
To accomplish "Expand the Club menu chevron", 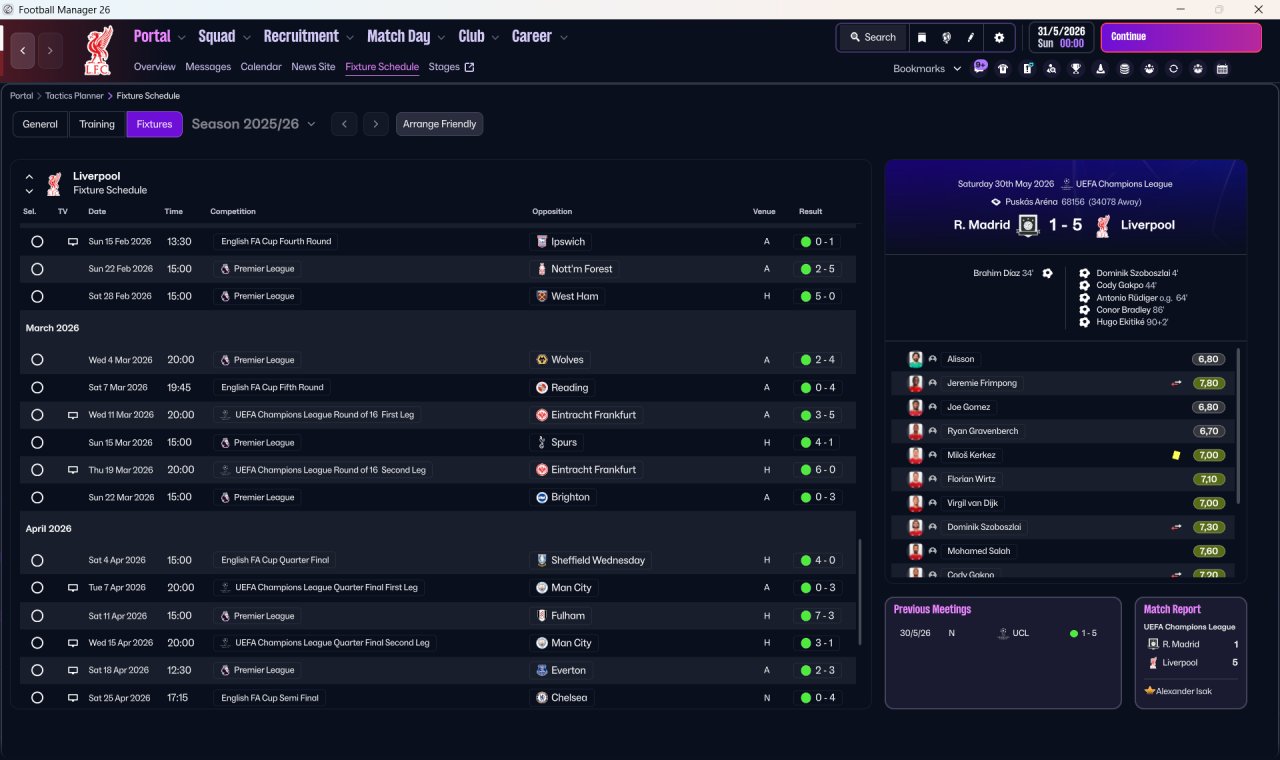I will point(495,38).
